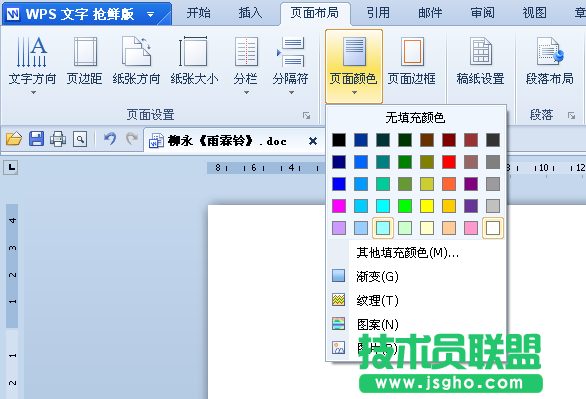586x399 pixels.
Task: Click the 图案(N) pattern icon
Action: pyautogui.click(x=339, y=324)
